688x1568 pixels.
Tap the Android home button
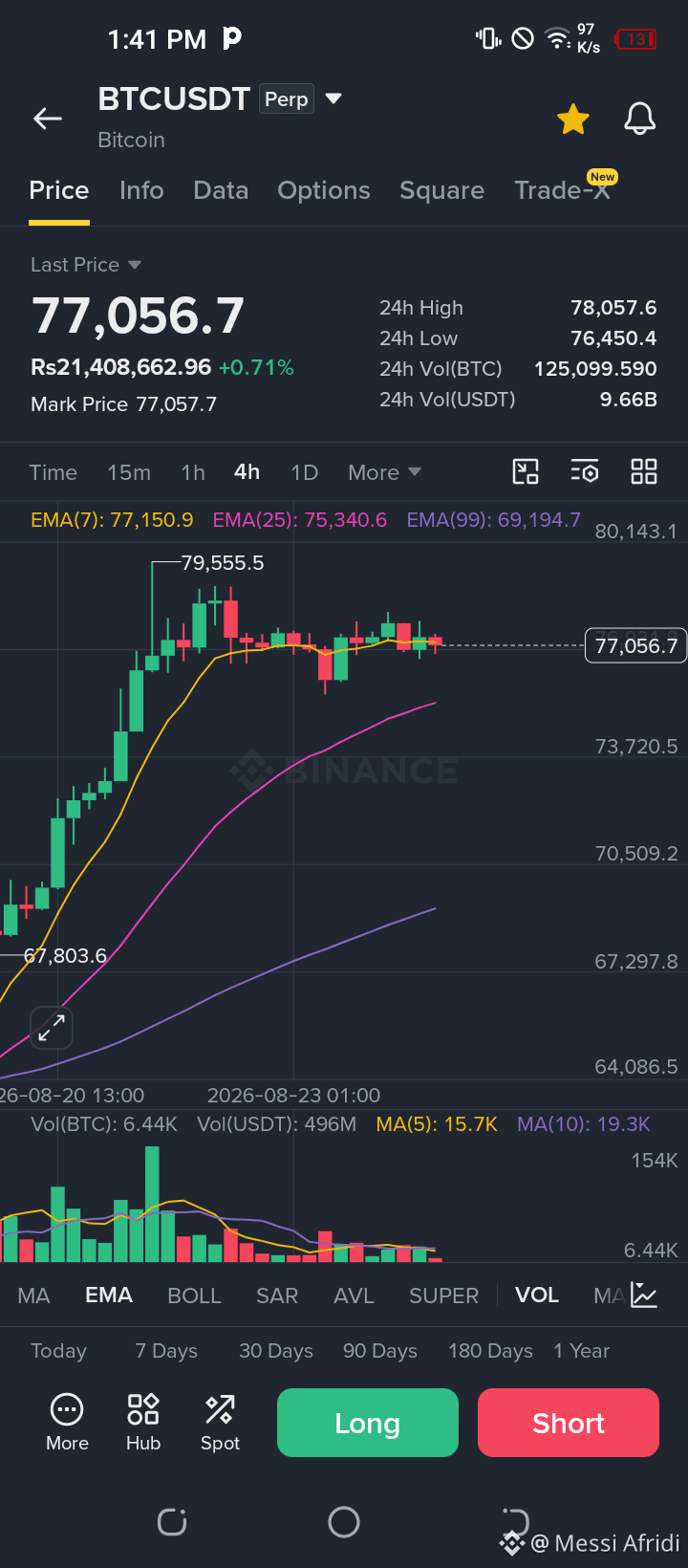click(x=344, y=1522)
